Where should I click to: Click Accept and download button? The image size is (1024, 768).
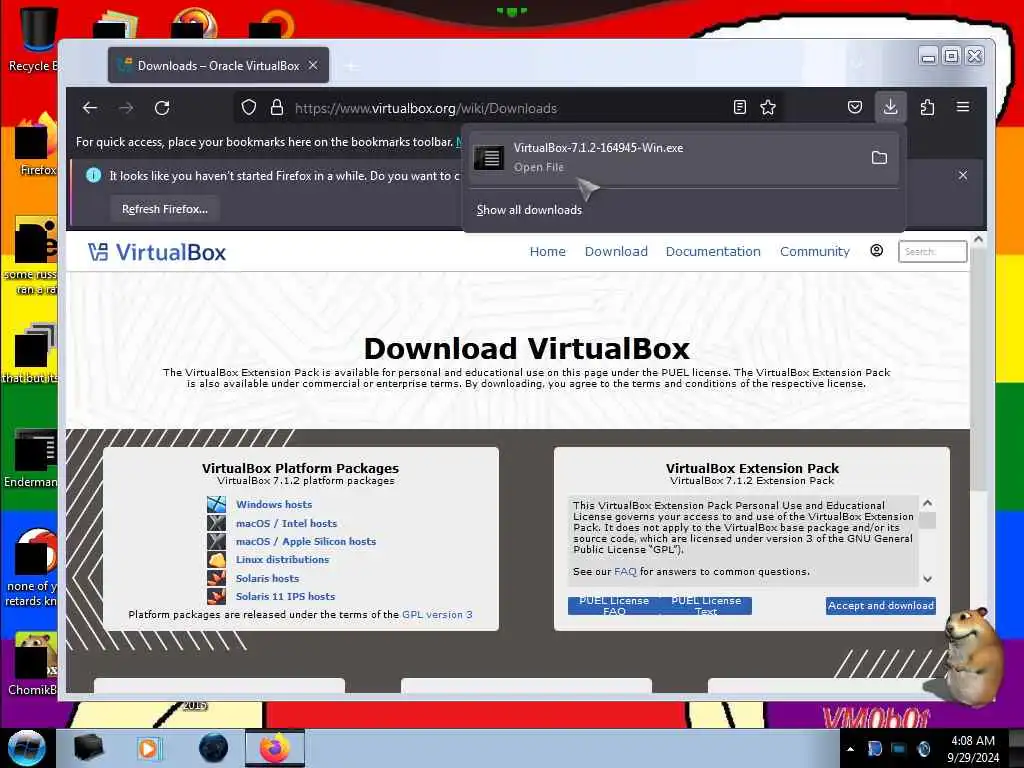click(x=880, y=605)
